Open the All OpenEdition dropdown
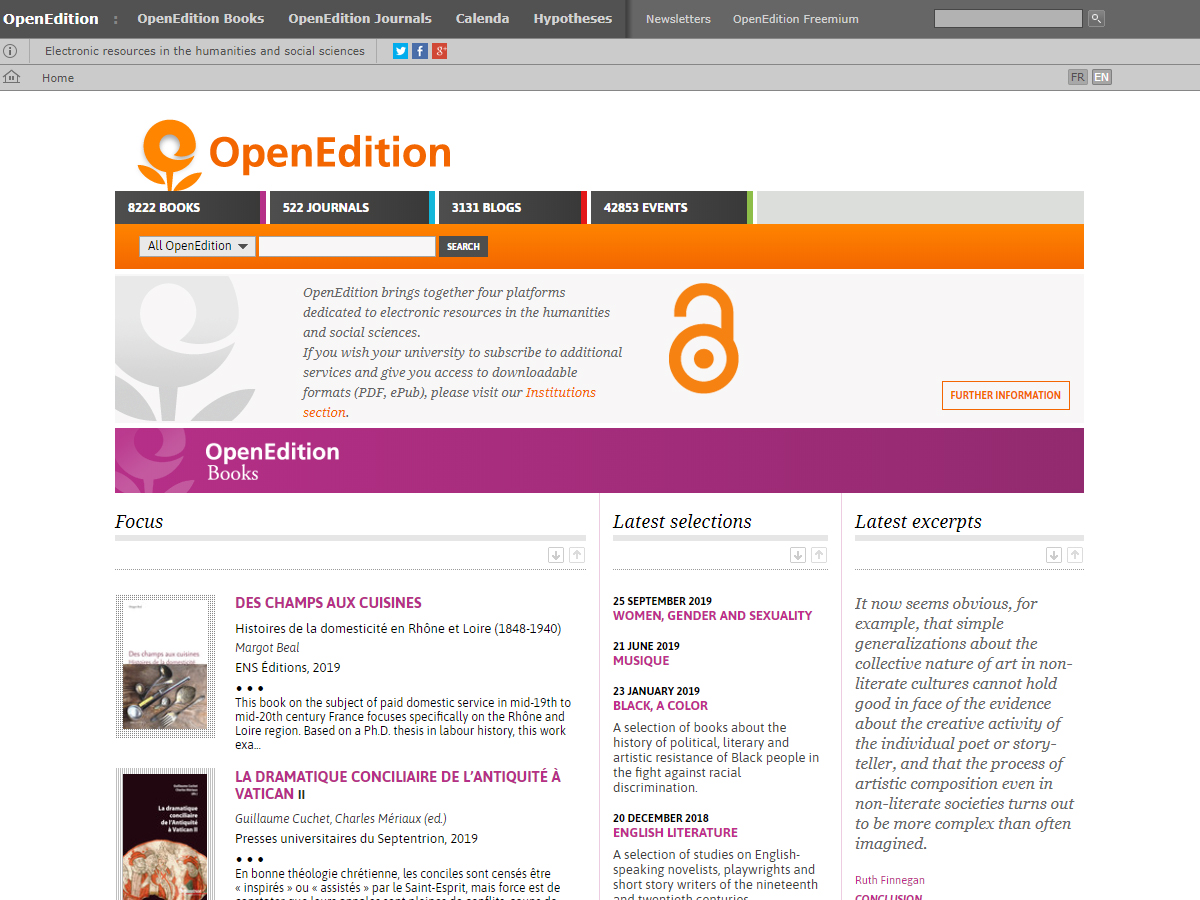The height and width of the screenshot is (900, 1200). pos(198,246)
